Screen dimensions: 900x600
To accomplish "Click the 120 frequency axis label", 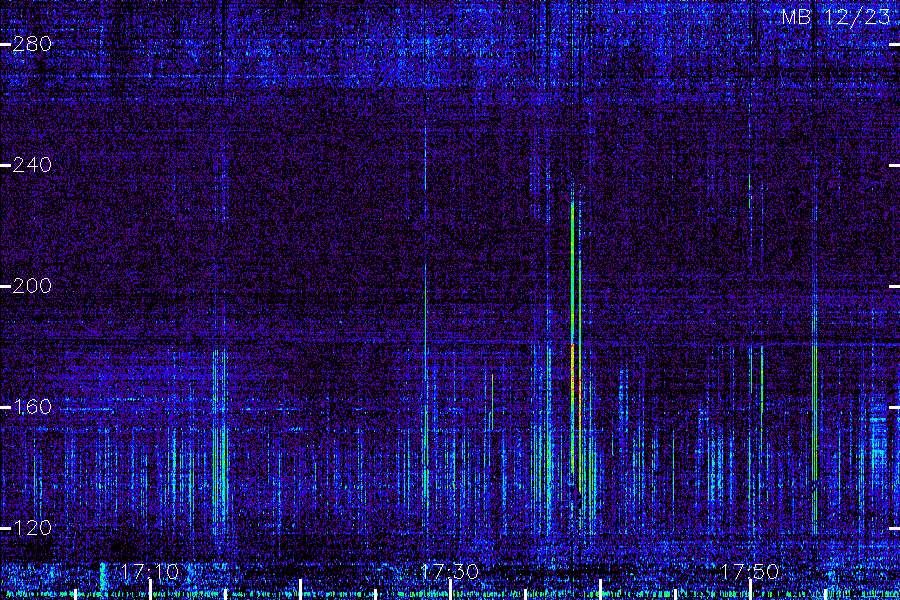I will coord(32,528).
